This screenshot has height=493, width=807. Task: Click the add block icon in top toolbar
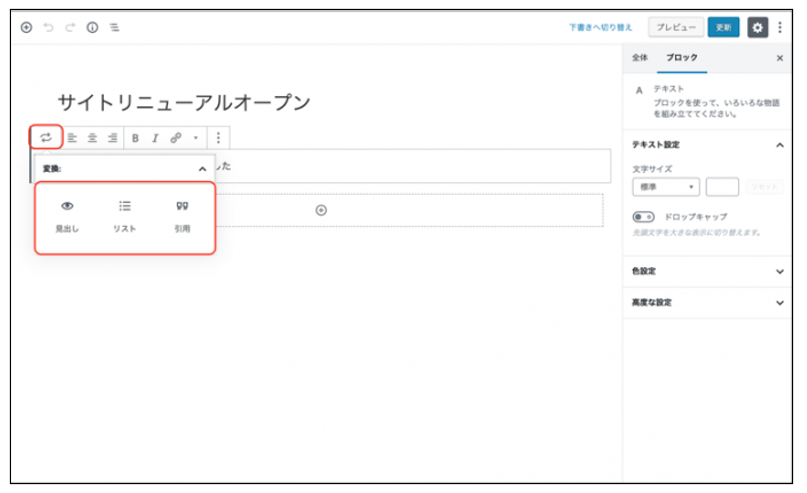point(26,28)
